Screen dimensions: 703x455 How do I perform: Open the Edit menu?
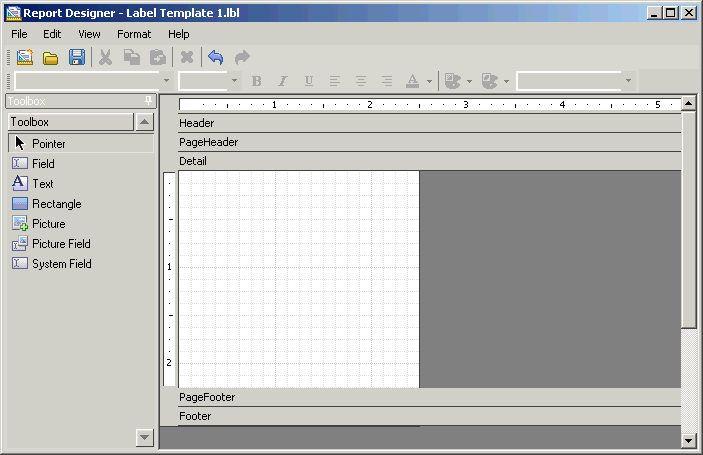click(x=52, y=34)
